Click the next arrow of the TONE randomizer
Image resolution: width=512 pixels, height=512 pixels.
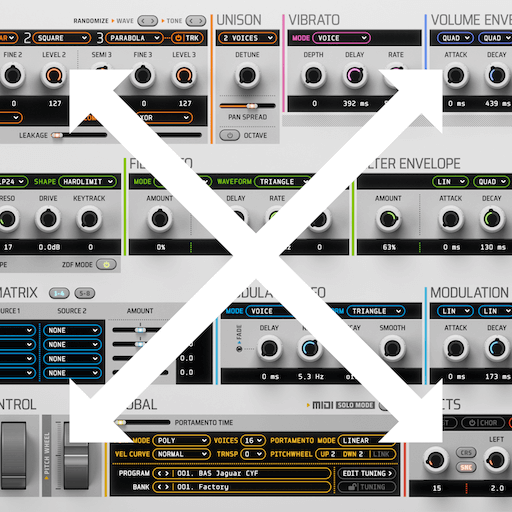pyautogui.click(x=201, y=21)
